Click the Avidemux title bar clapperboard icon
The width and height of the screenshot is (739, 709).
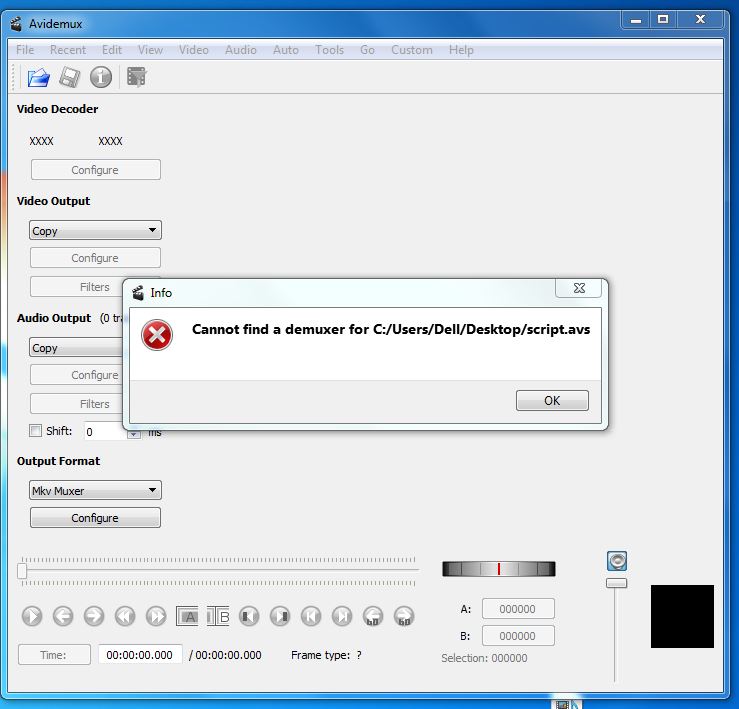(x=16, y=24)
